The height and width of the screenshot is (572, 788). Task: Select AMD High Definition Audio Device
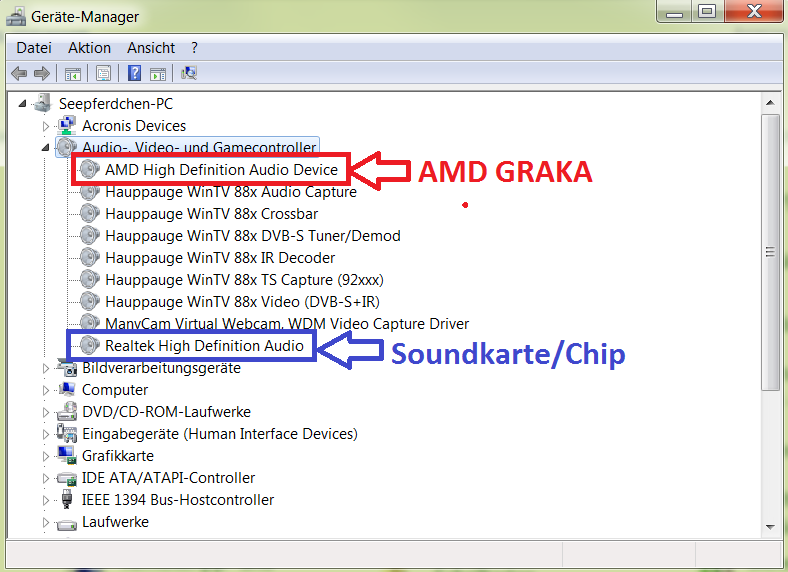tap(221, 169)
